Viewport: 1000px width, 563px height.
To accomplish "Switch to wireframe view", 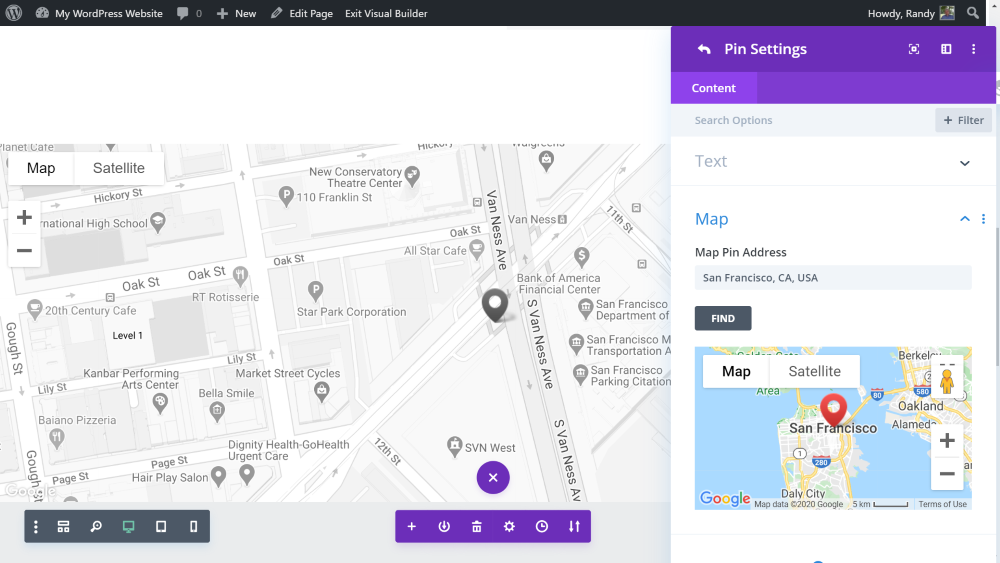I will (63, 527).
